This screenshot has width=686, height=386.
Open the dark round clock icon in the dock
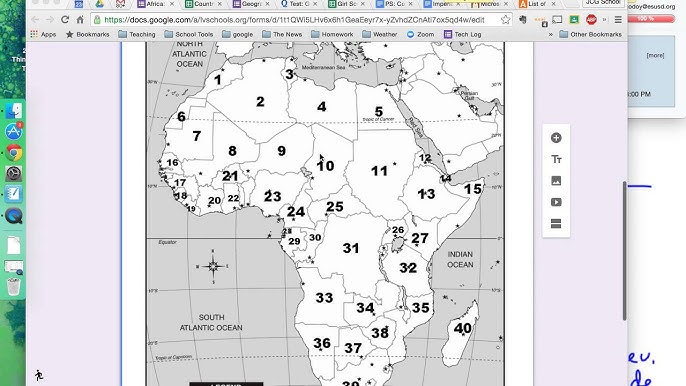(14, 173)
